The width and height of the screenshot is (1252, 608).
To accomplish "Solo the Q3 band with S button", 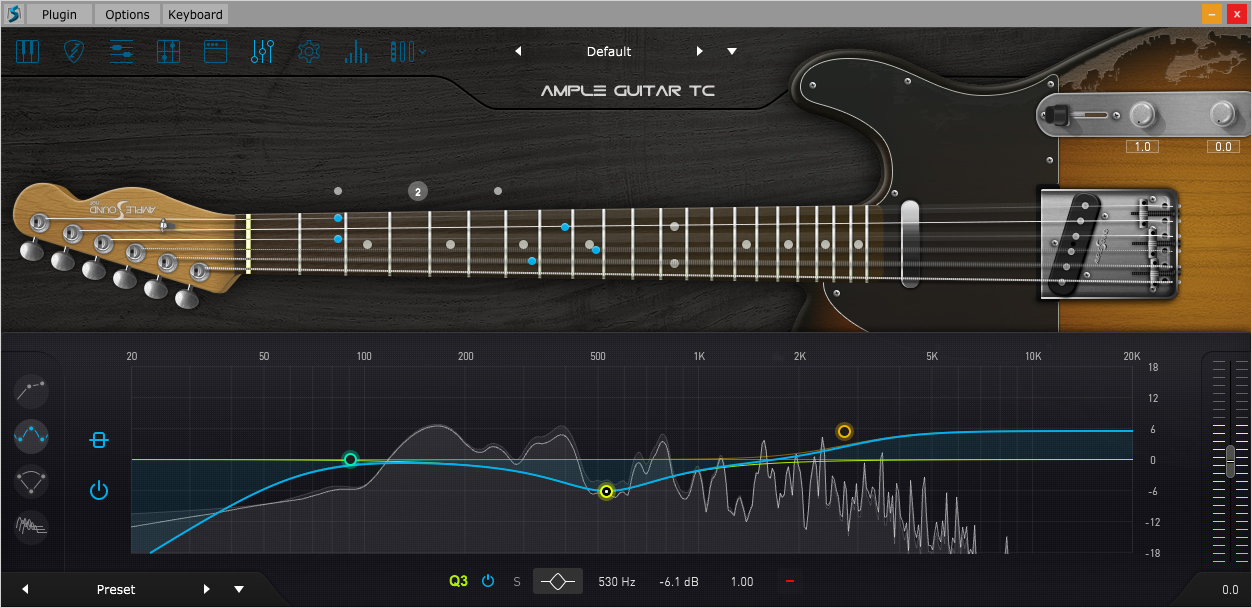I will click(x=517, y=581).
